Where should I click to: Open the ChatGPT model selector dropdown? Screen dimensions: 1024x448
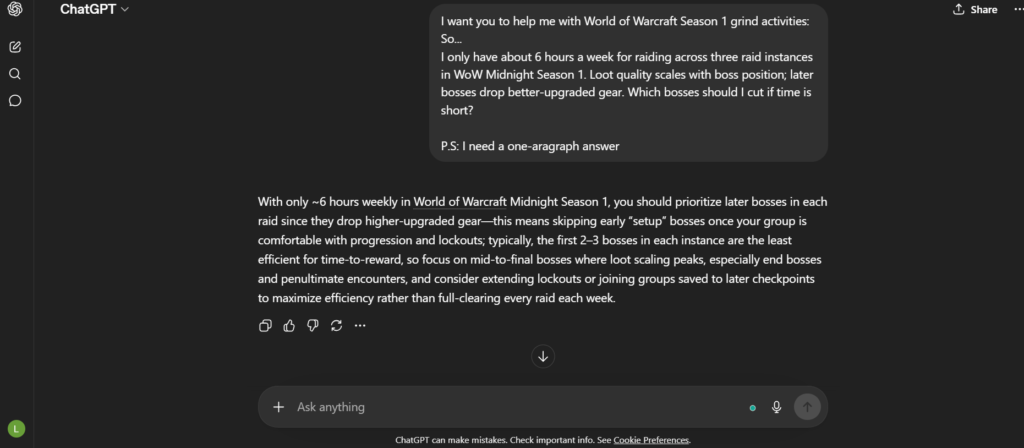point(95,9)
